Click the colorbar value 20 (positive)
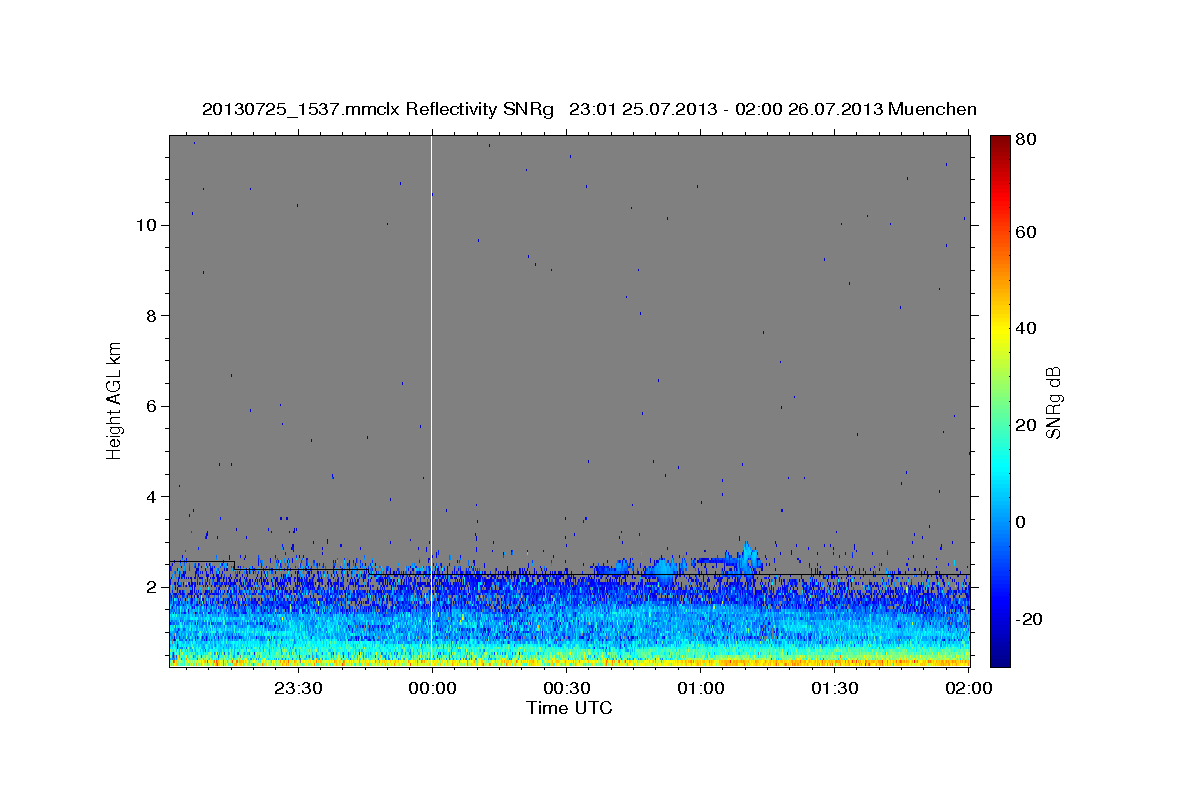The image size is (1200, 800). pyautogui.click(x=1025, y=425)
